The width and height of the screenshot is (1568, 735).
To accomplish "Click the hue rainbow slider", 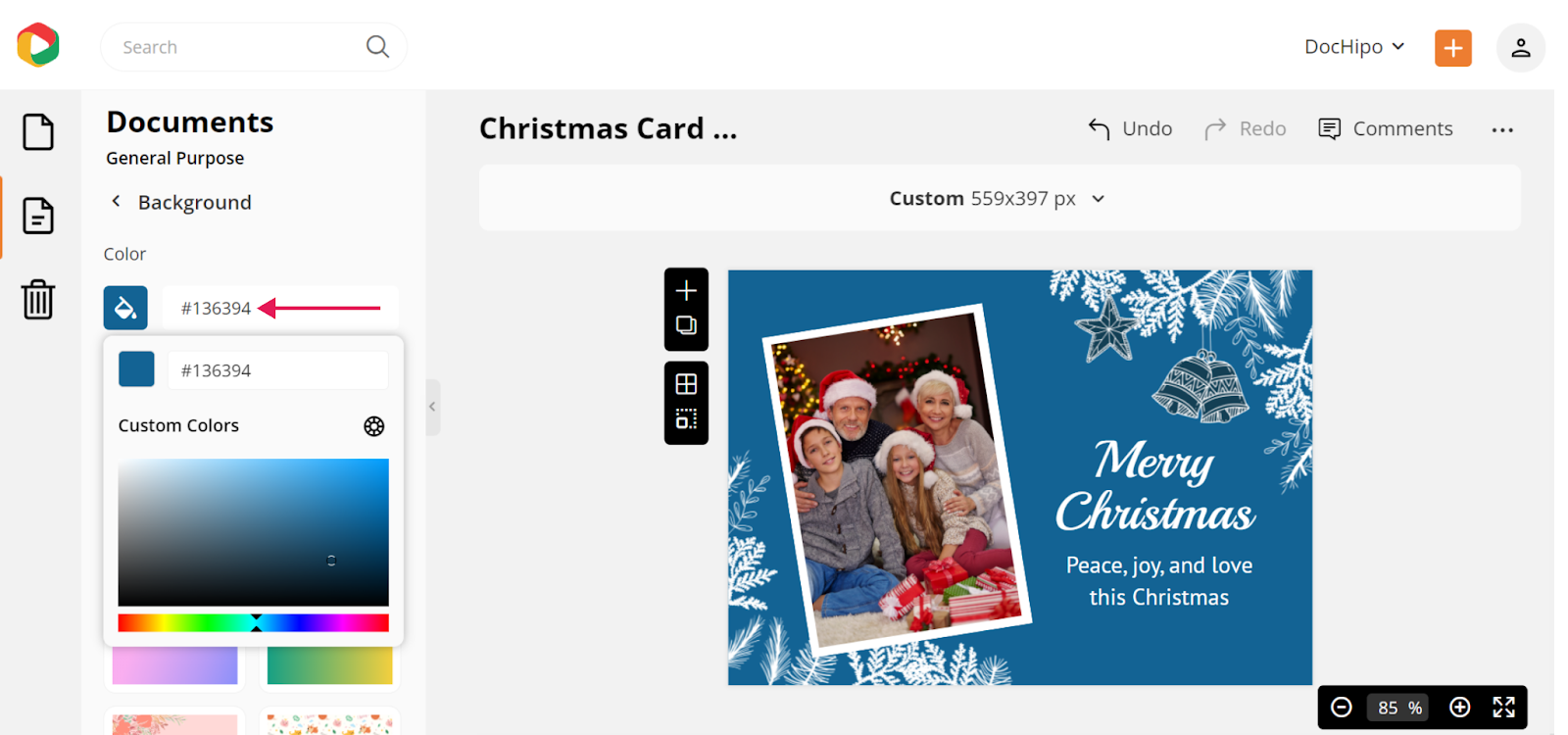I will point(253,623).
